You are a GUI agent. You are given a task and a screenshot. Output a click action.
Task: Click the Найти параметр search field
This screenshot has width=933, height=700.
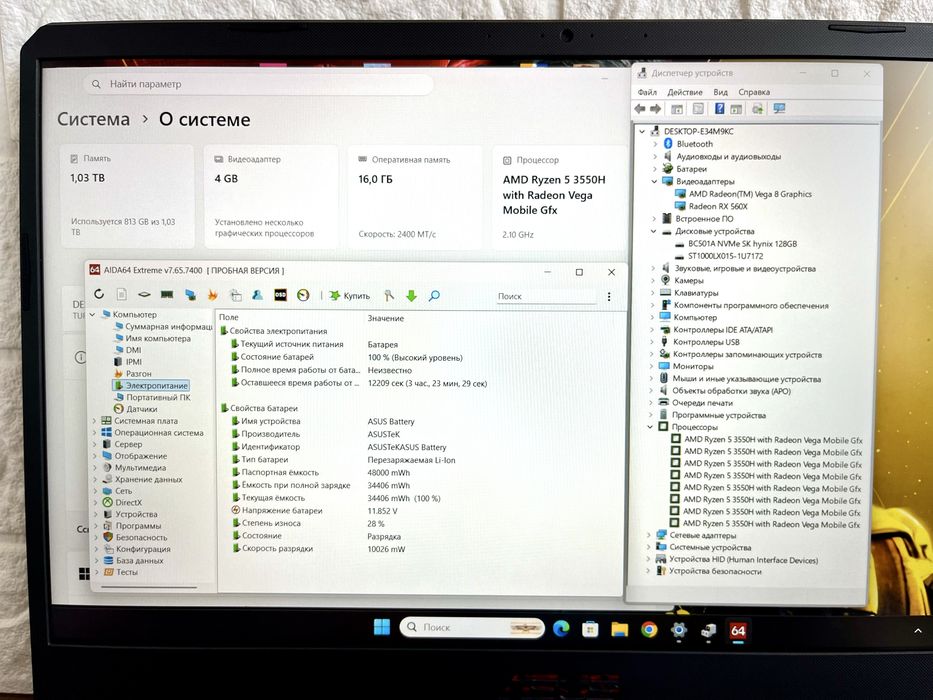[258, 85]
